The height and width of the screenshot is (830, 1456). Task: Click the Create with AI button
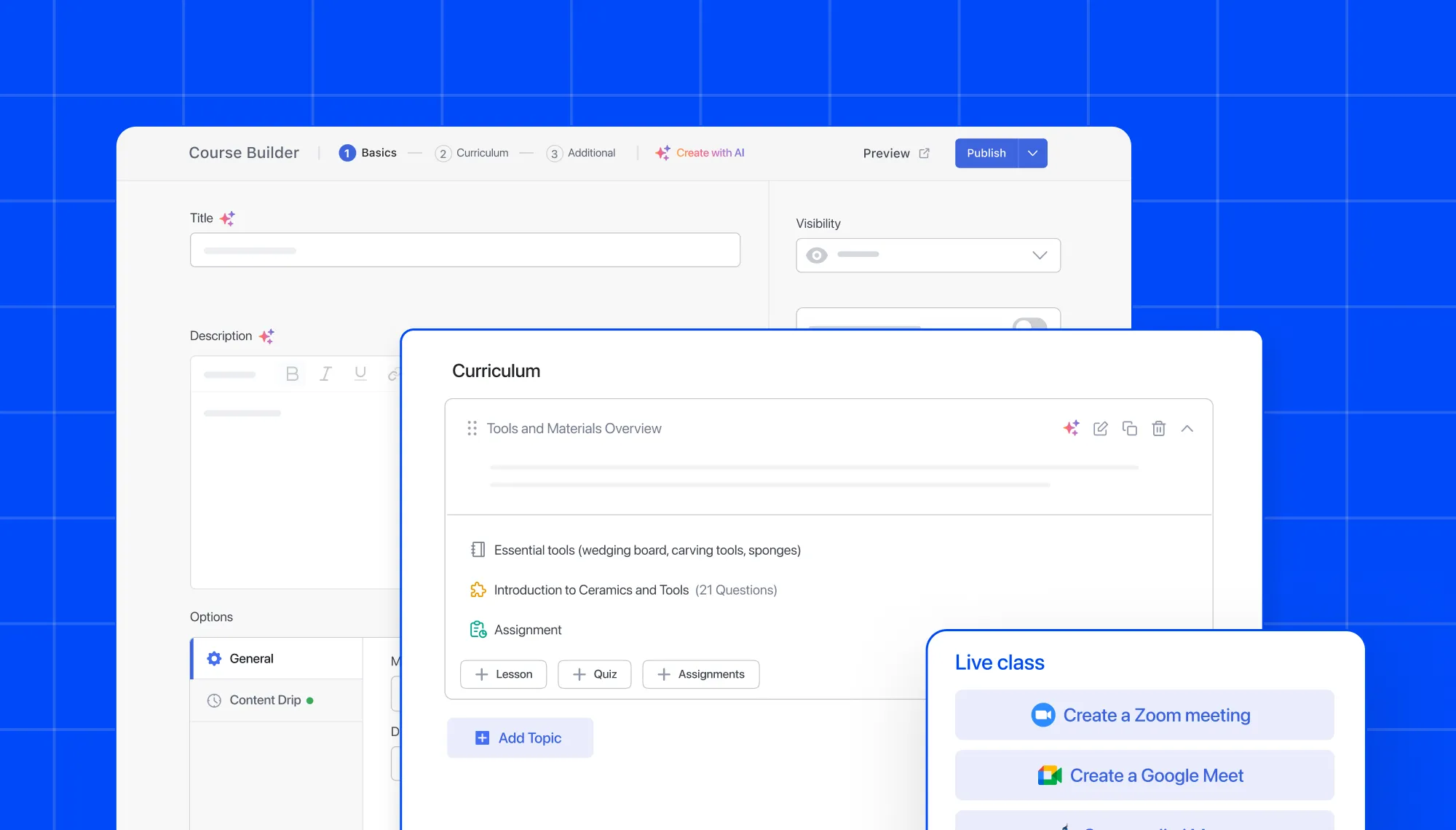[x=699, y=152]
